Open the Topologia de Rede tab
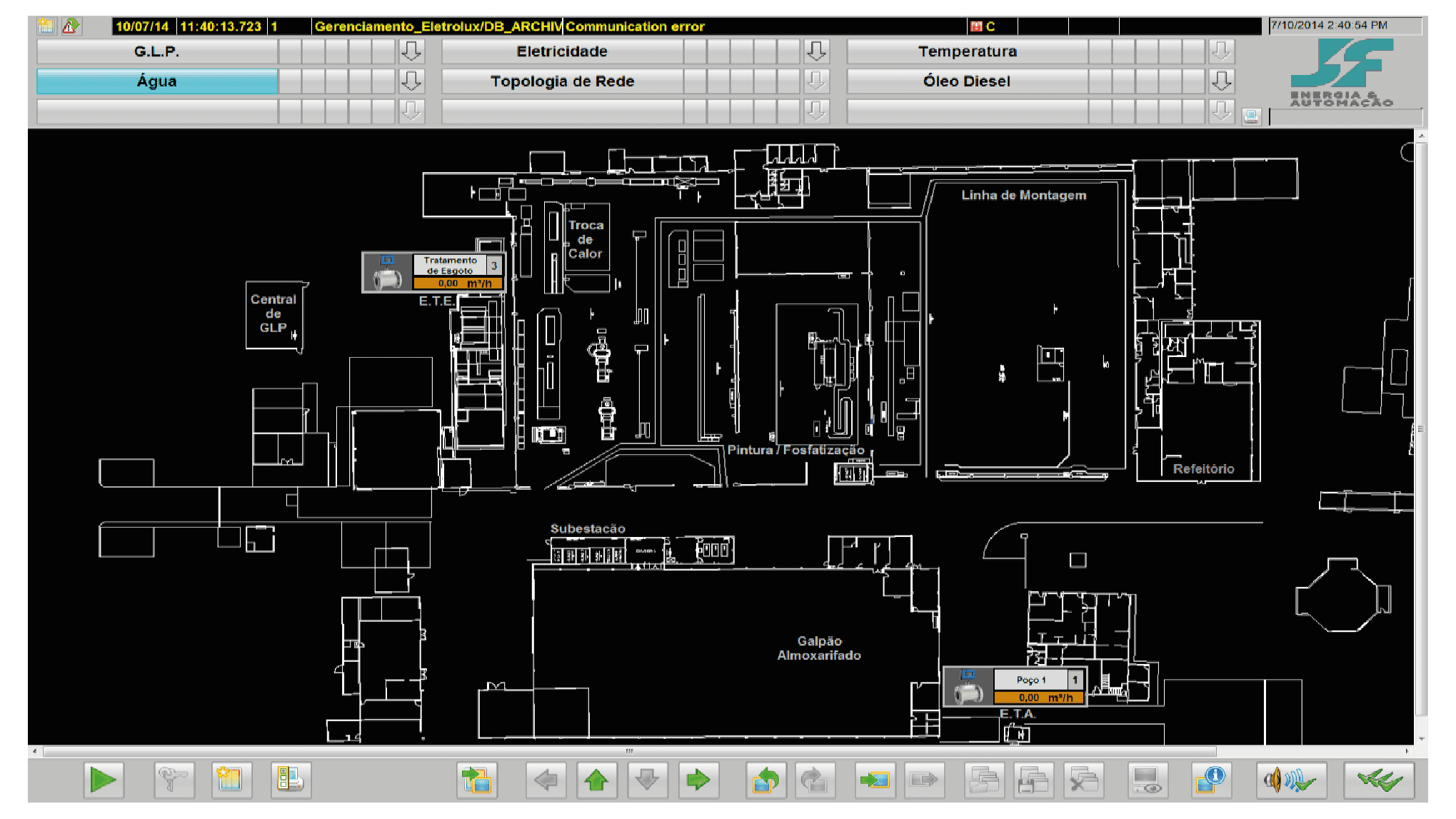The width and height of the screenshot is (1456, 819). tap(563, 81)
